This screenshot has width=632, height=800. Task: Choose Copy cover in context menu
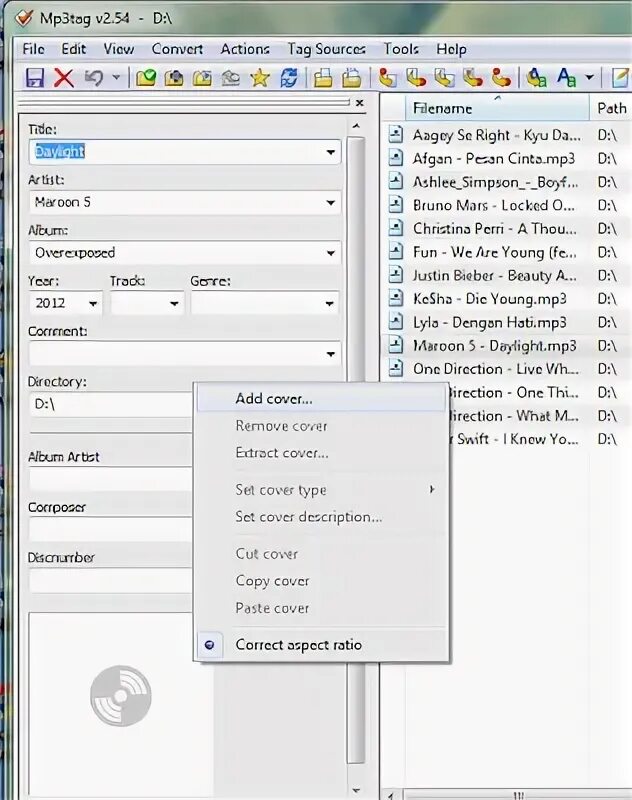click(321, 581)
